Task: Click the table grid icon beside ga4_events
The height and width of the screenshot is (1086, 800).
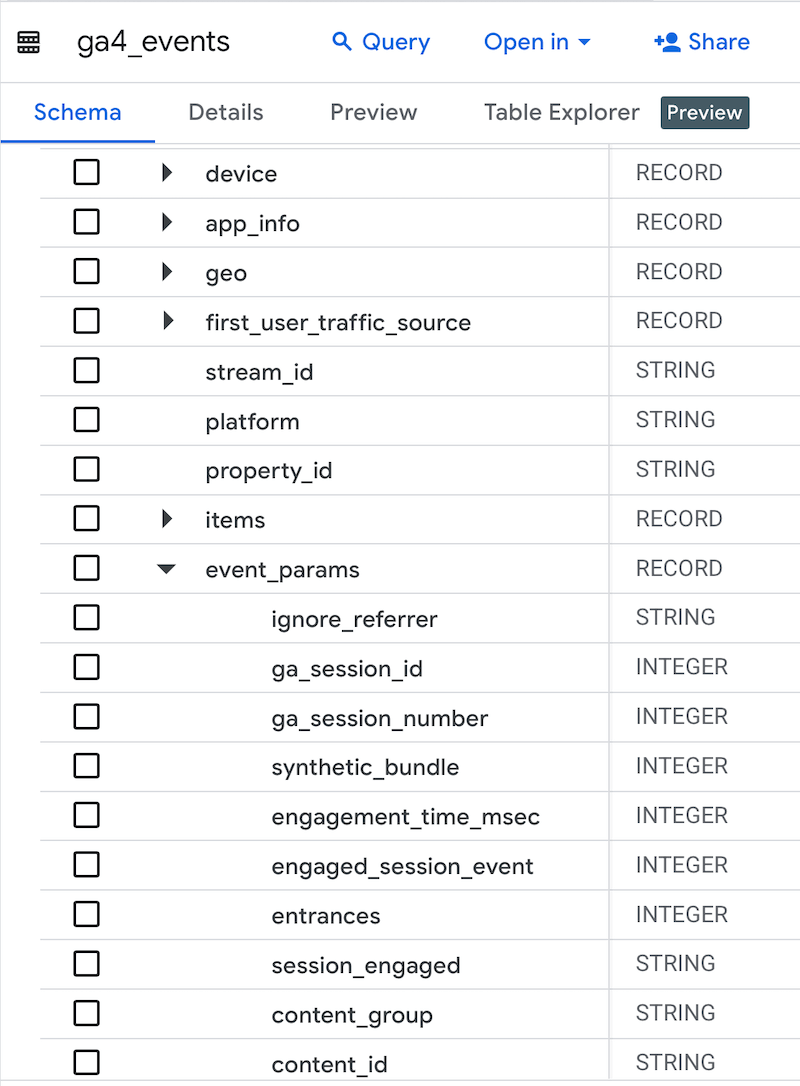Action: tap(28, 41)
